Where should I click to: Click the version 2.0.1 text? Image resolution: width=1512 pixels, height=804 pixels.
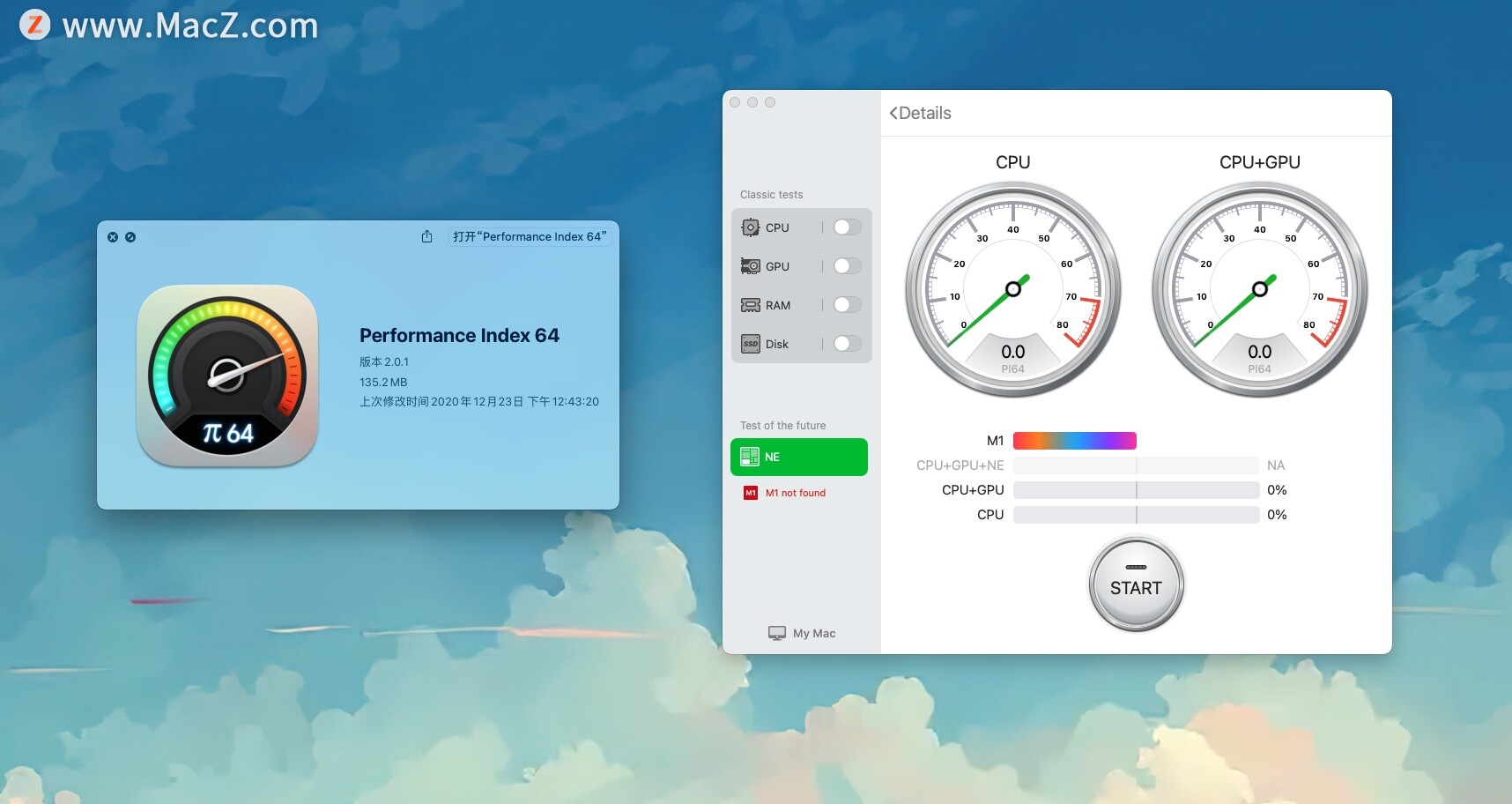point(384,361)
